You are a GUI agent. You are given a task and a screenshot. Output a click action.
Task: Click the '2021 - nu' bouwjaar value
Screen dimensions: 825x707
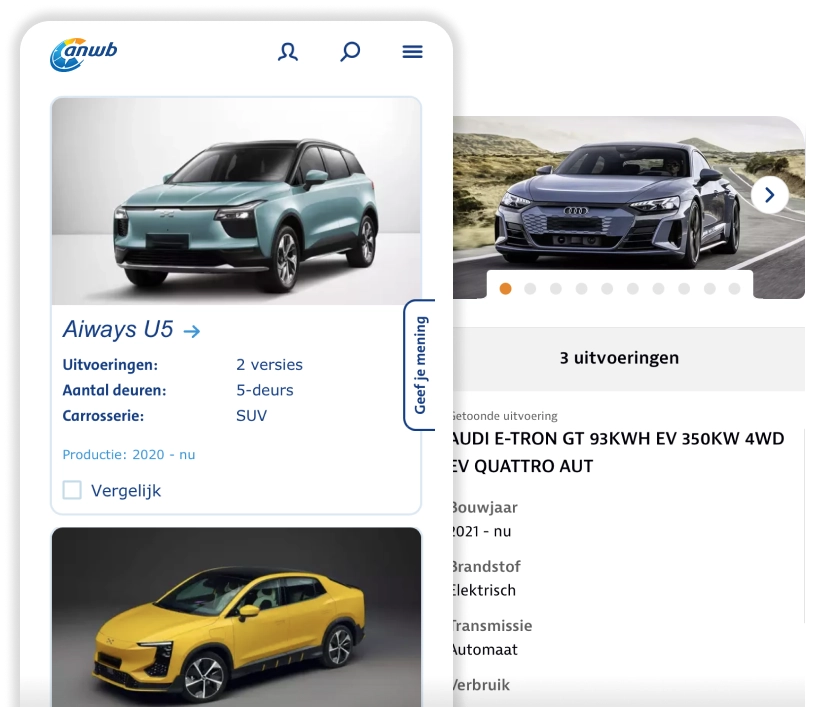[x=481, y=531]
